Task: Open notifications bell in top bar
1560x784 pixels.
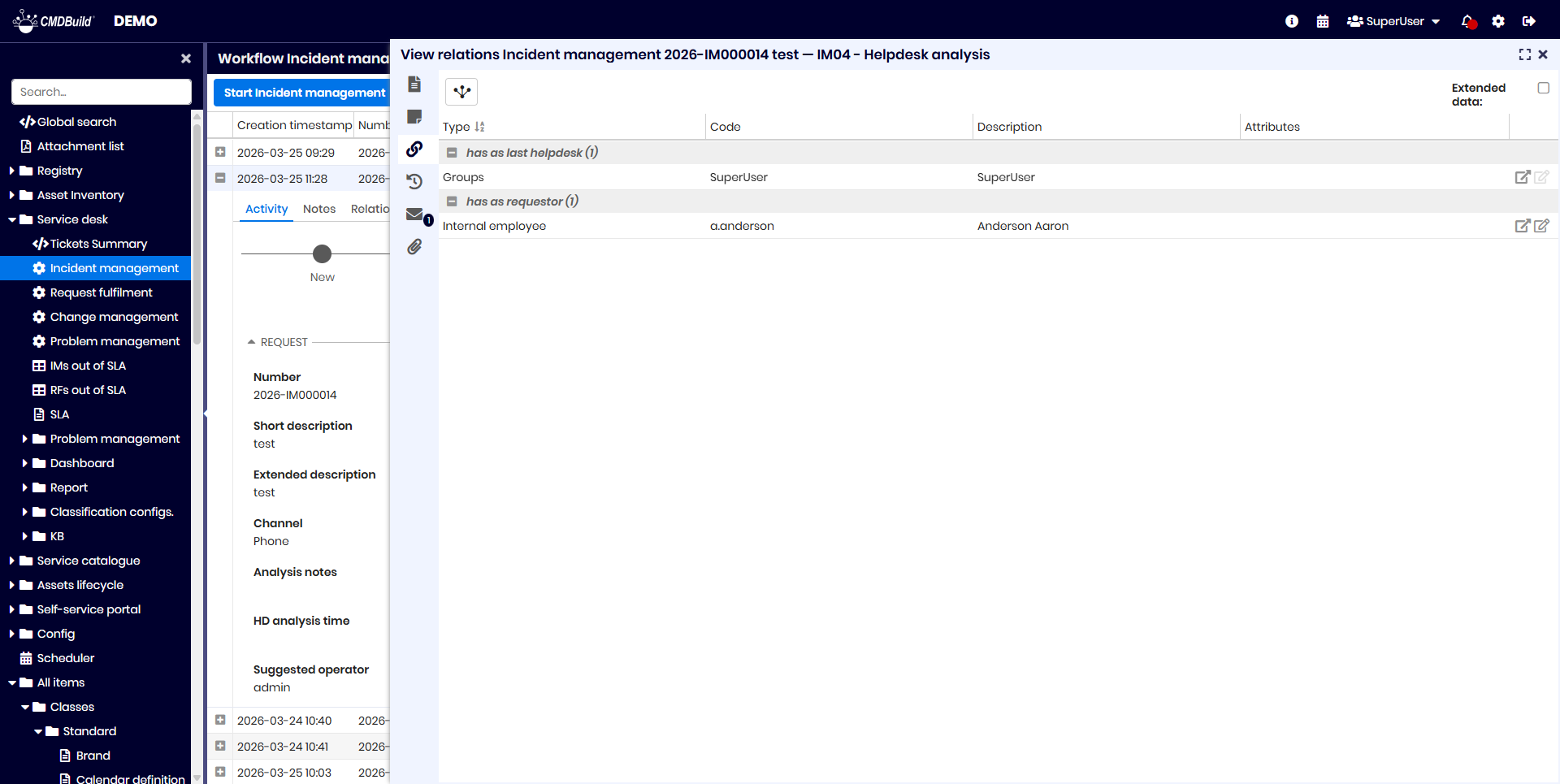Action: click(1467, 21)
